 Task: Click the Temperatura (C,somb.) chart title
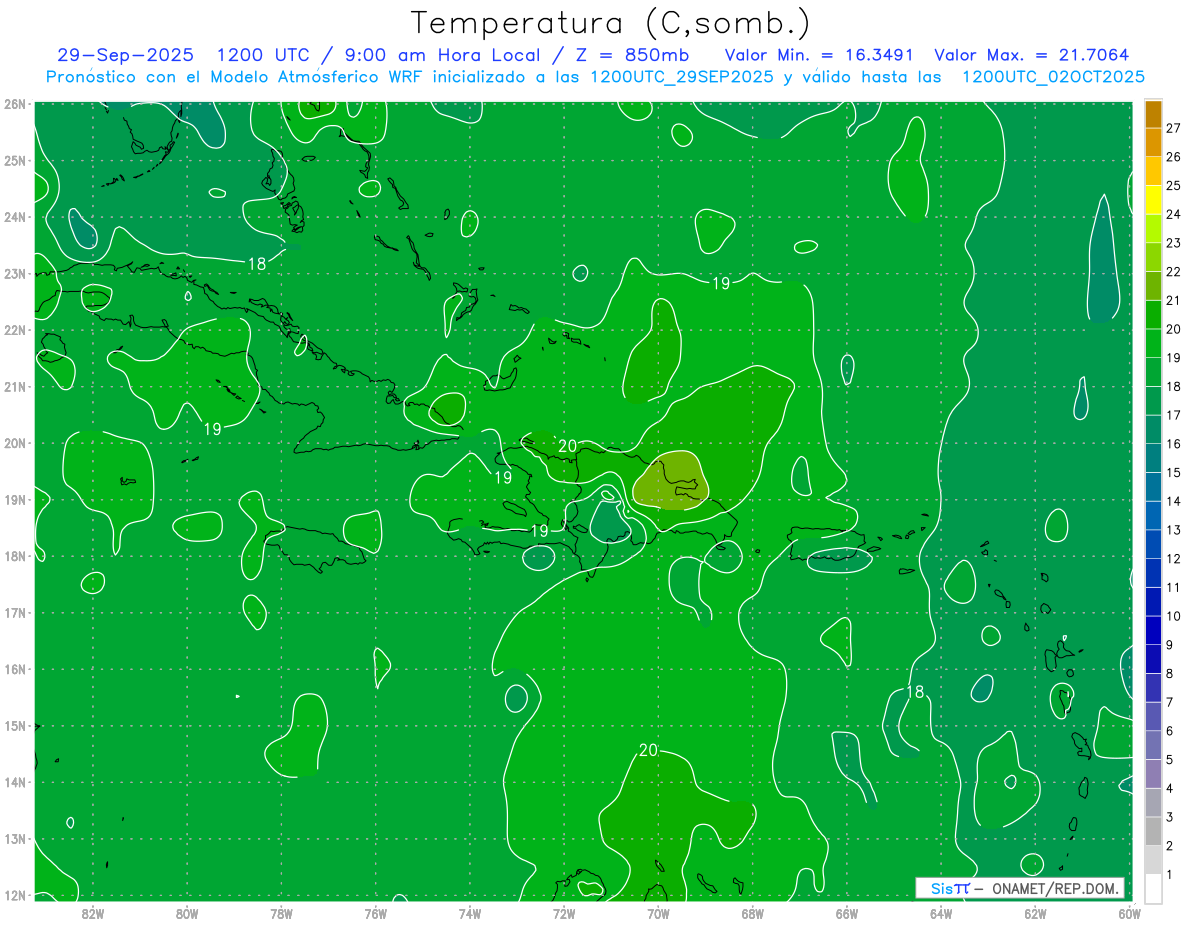tap(610, 23)
